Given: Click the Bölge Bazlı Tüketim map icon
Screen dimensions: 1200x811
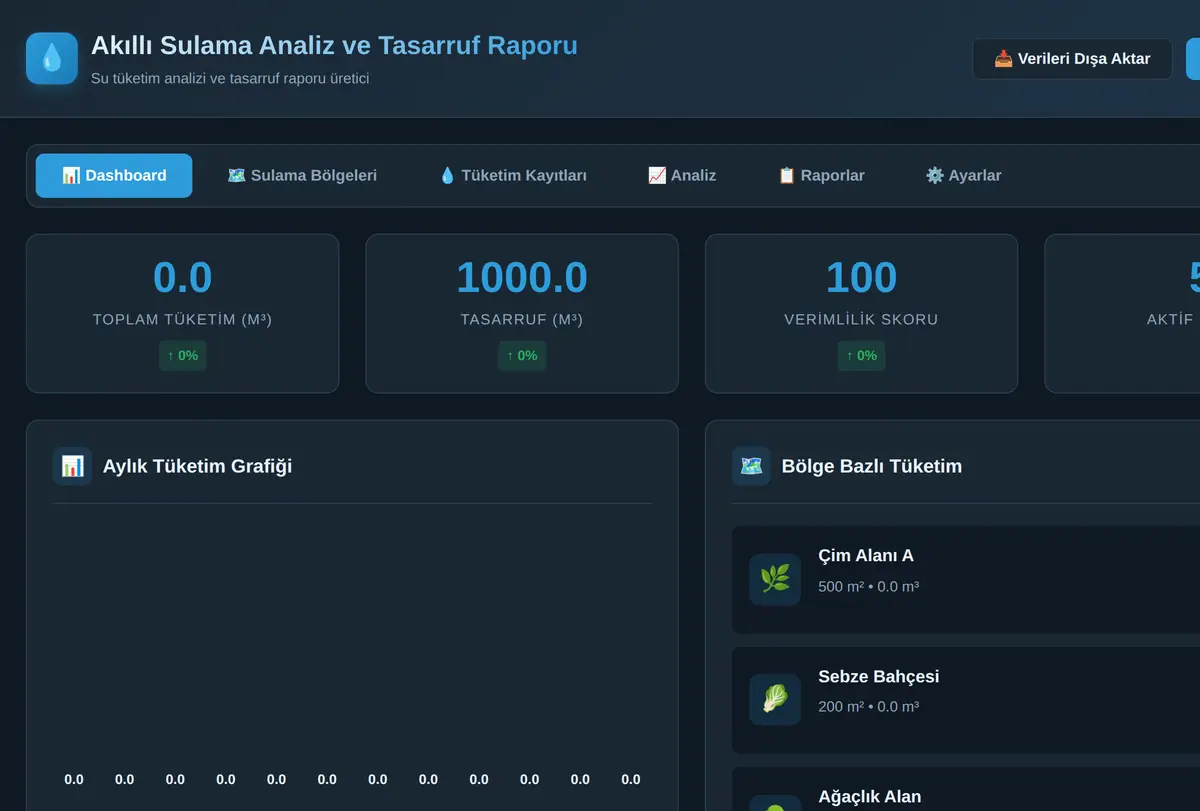Looking at the screenshot, I should click(751, 466).
